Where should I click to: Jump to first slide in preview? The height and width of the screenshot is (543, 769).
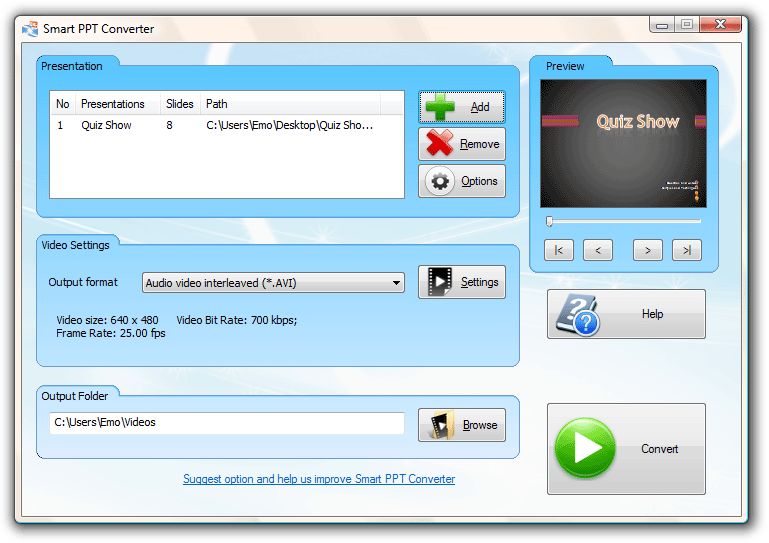(559, 250)
